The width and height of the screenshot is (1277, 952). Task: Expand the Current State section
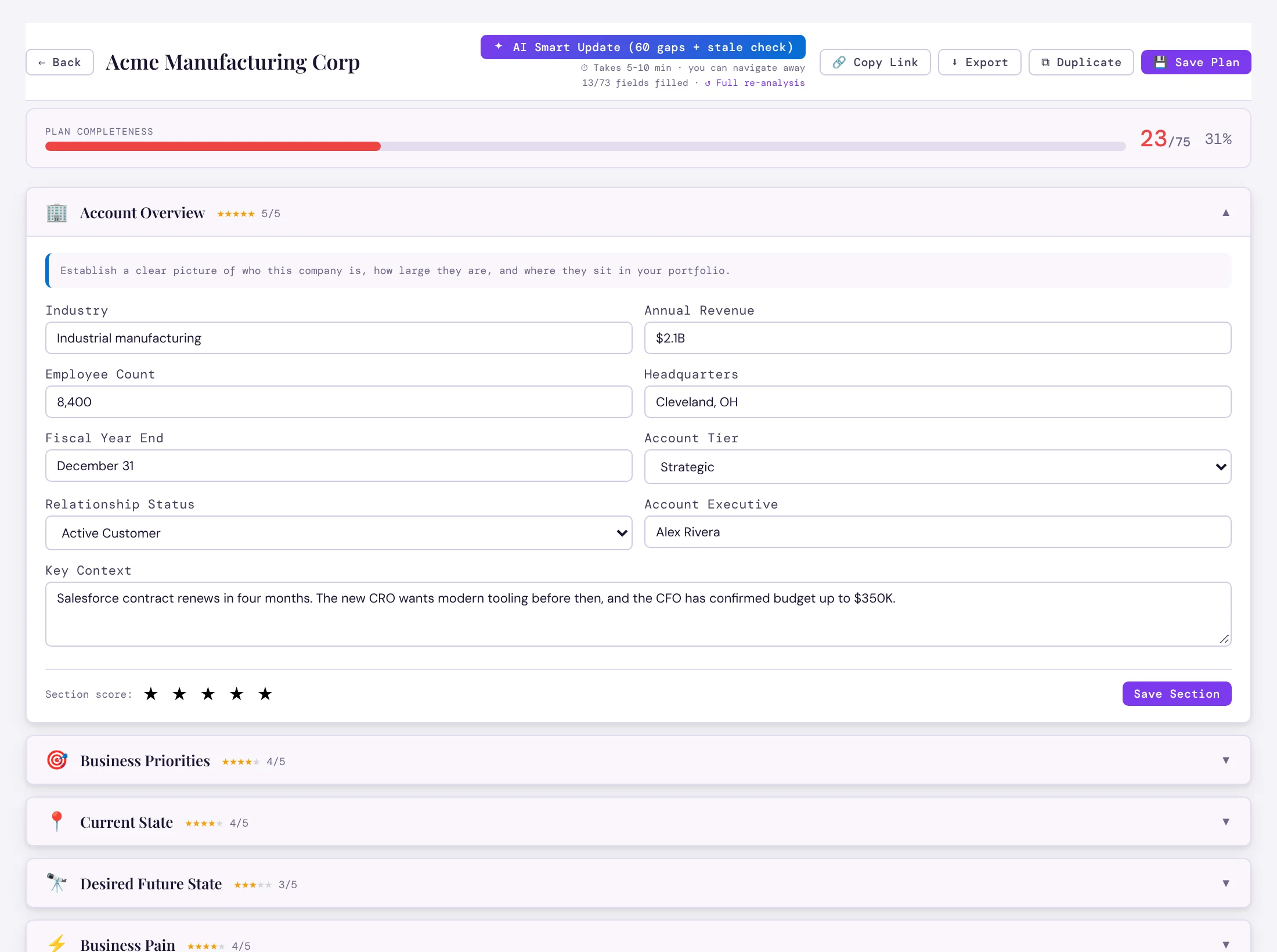[x=1226, y=822]
